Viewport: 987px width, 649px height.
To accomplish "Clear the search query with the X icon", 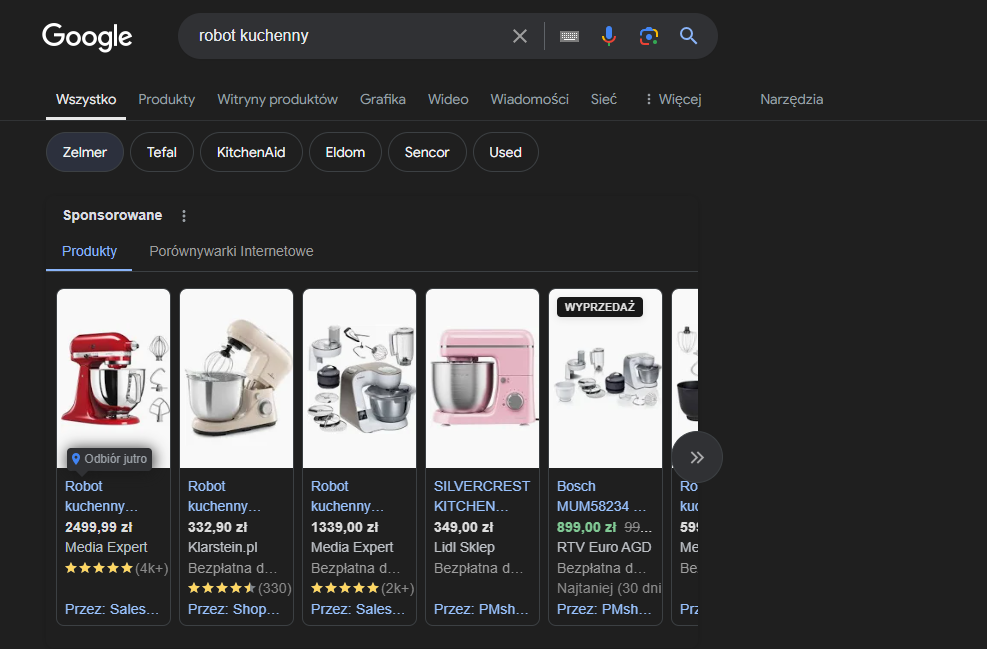I will [520, 36].
